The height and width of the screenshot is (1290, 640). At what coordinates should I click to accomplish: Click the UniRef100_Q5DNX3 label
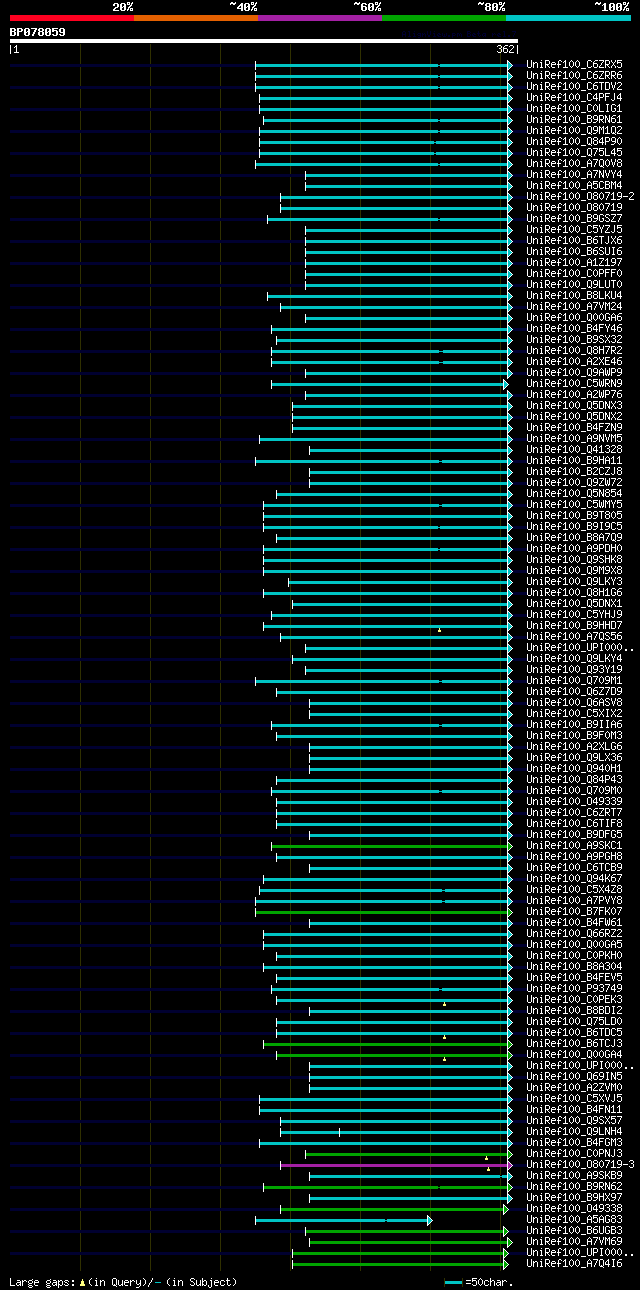pyautogui.click(x=574, y=405)
